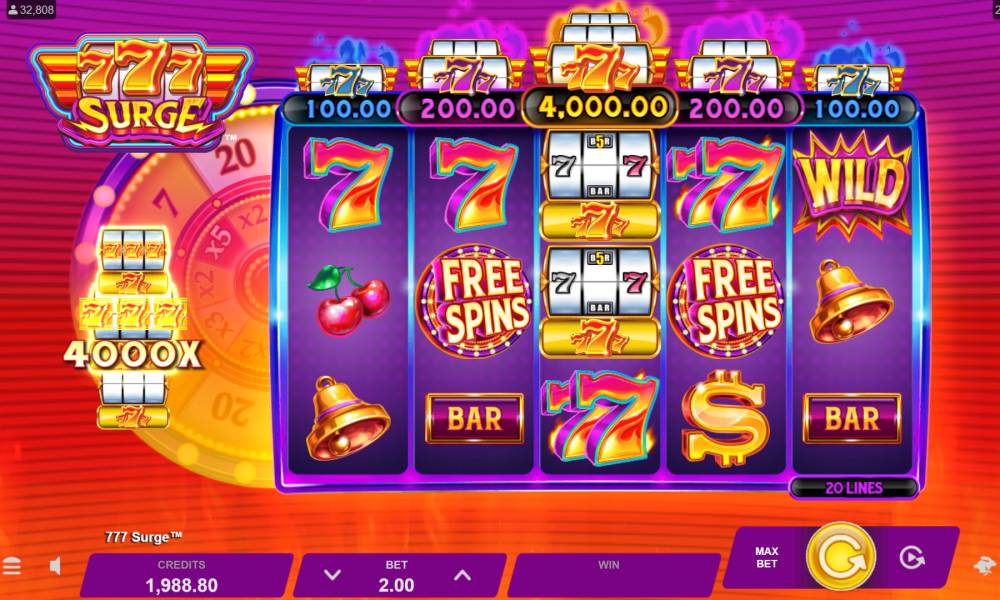
Task: Mute the game sound speaker icon
Action: click(55, 566)
